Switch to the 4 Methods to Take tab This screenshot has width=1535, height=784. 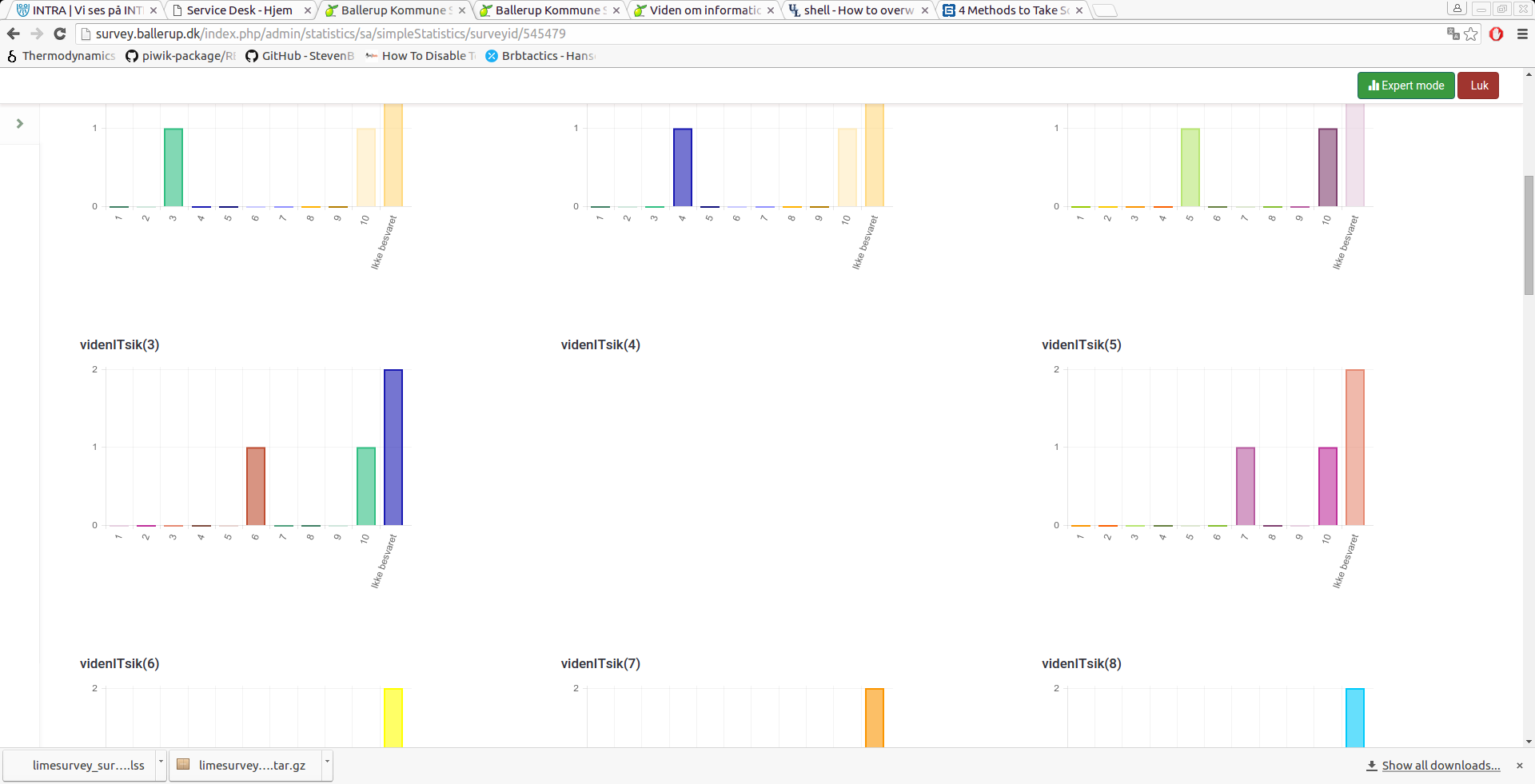(1012, 10)
